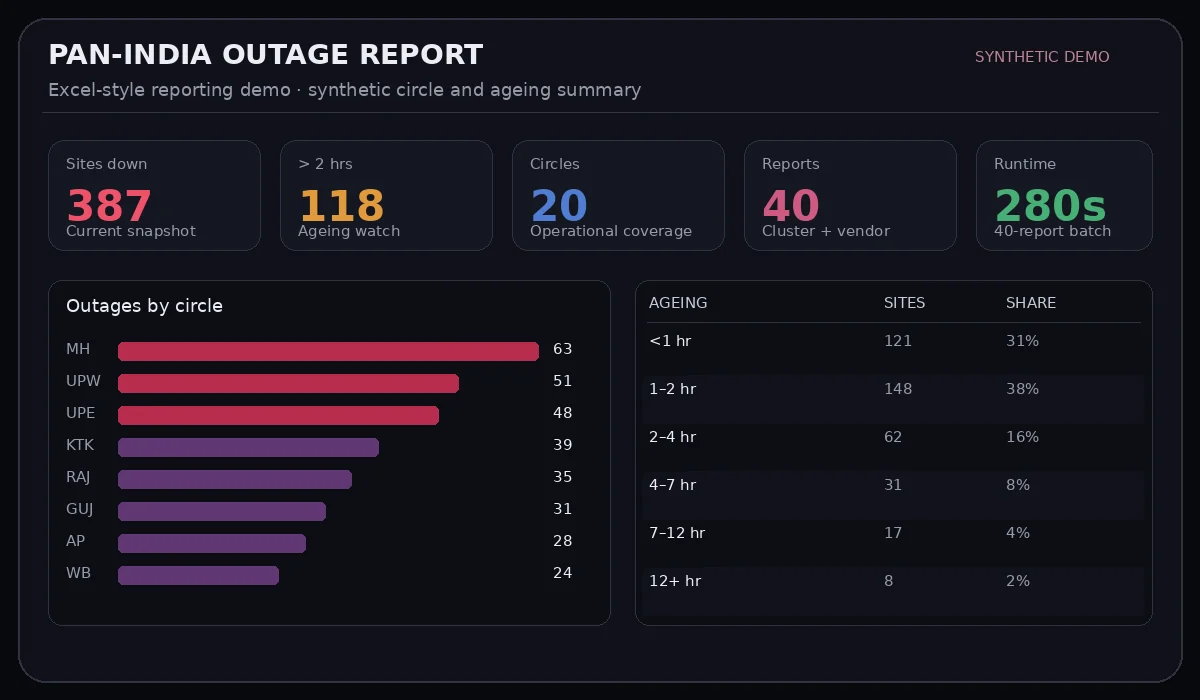Click the SITES column header
Screen dimensions: 1200x700
pos(905,303)
